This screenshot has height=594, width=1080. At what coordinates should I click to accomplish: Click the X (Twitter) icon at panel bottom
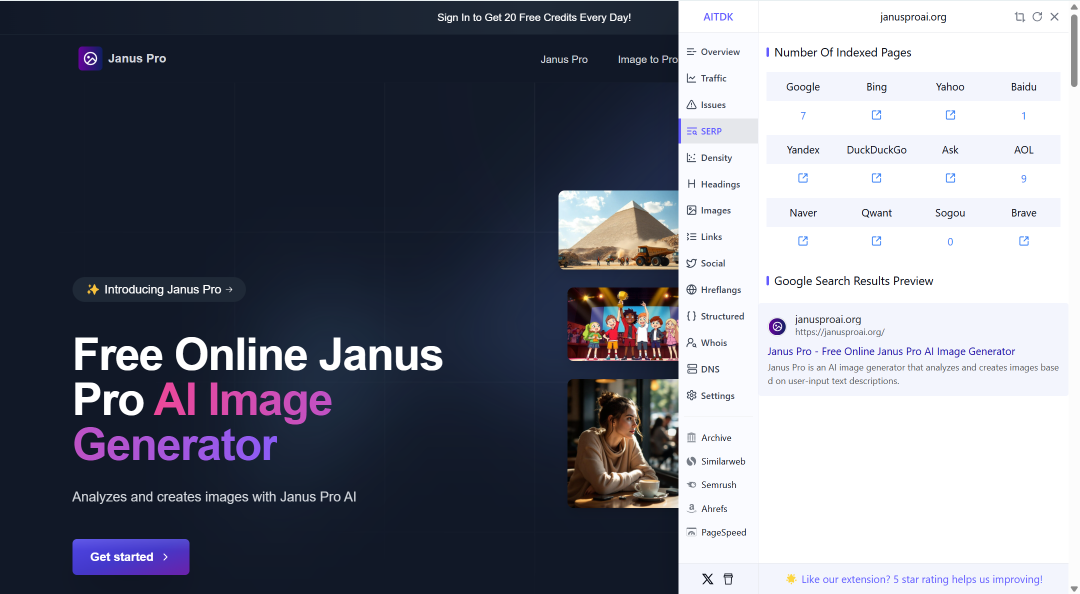click(707, 579)
